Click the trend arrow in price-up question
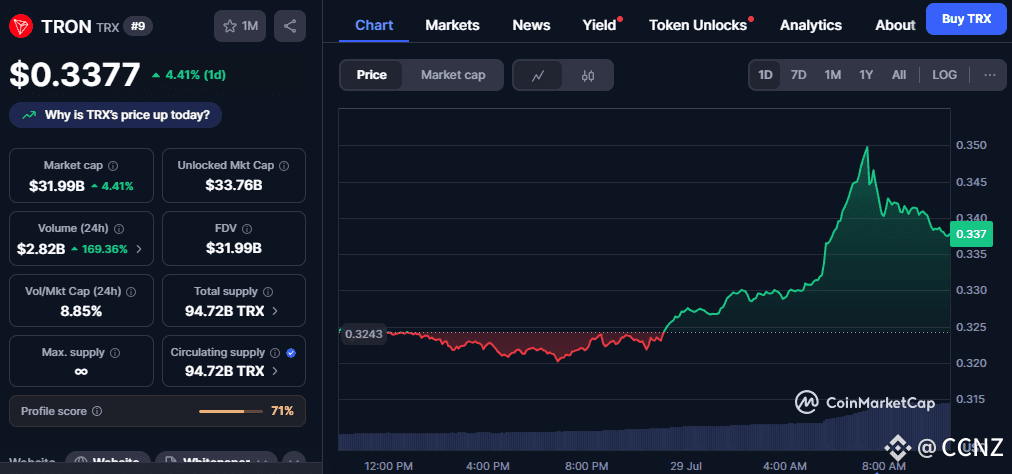 coord(29,116)
